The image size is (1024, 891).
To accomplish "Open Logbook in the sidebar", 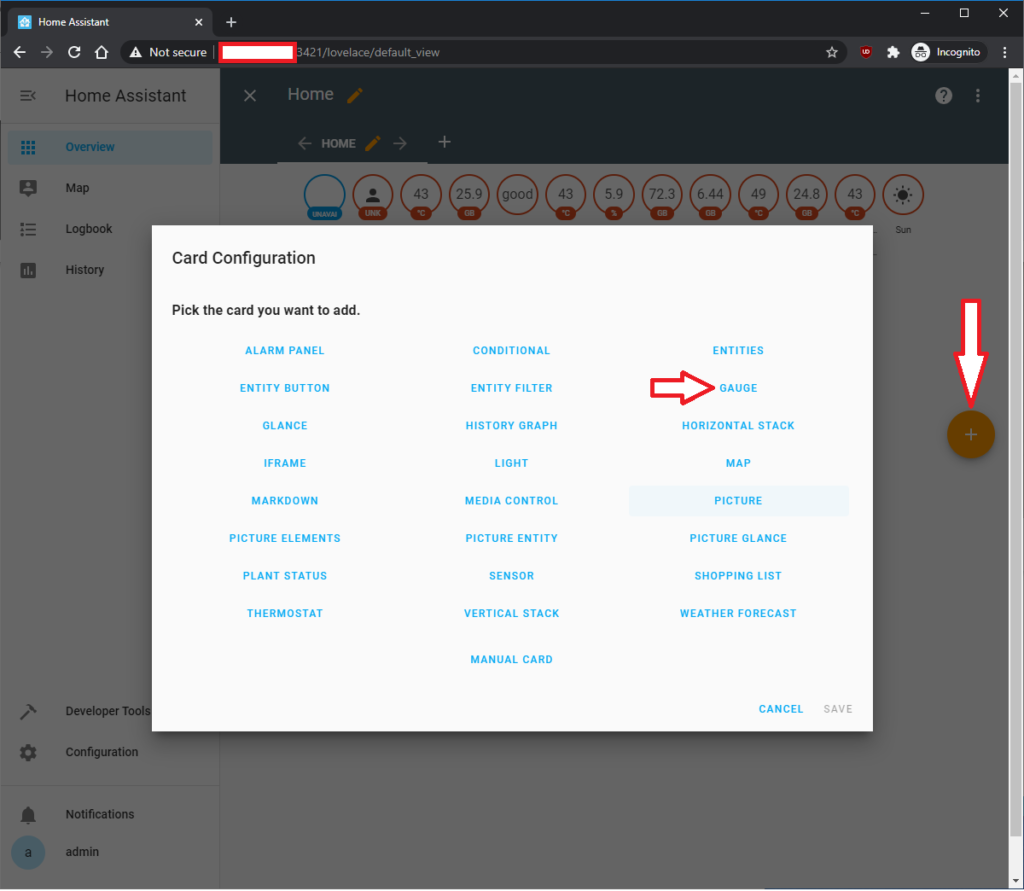I will click(110, 229).
